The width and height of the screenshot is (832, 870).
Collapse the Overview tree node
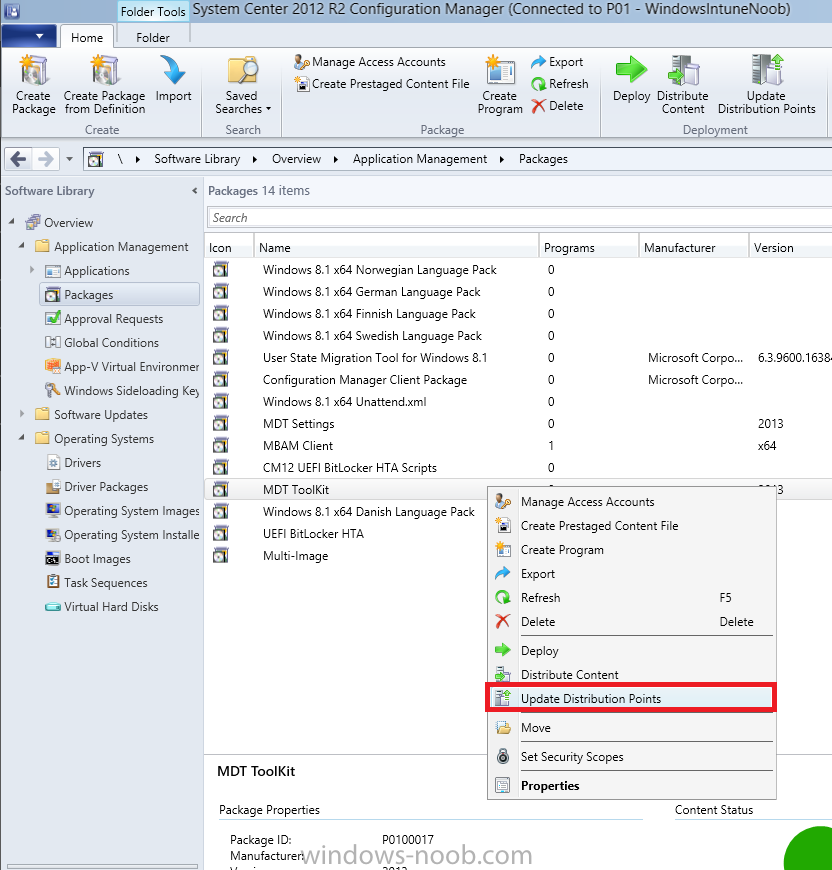point(12,221)
